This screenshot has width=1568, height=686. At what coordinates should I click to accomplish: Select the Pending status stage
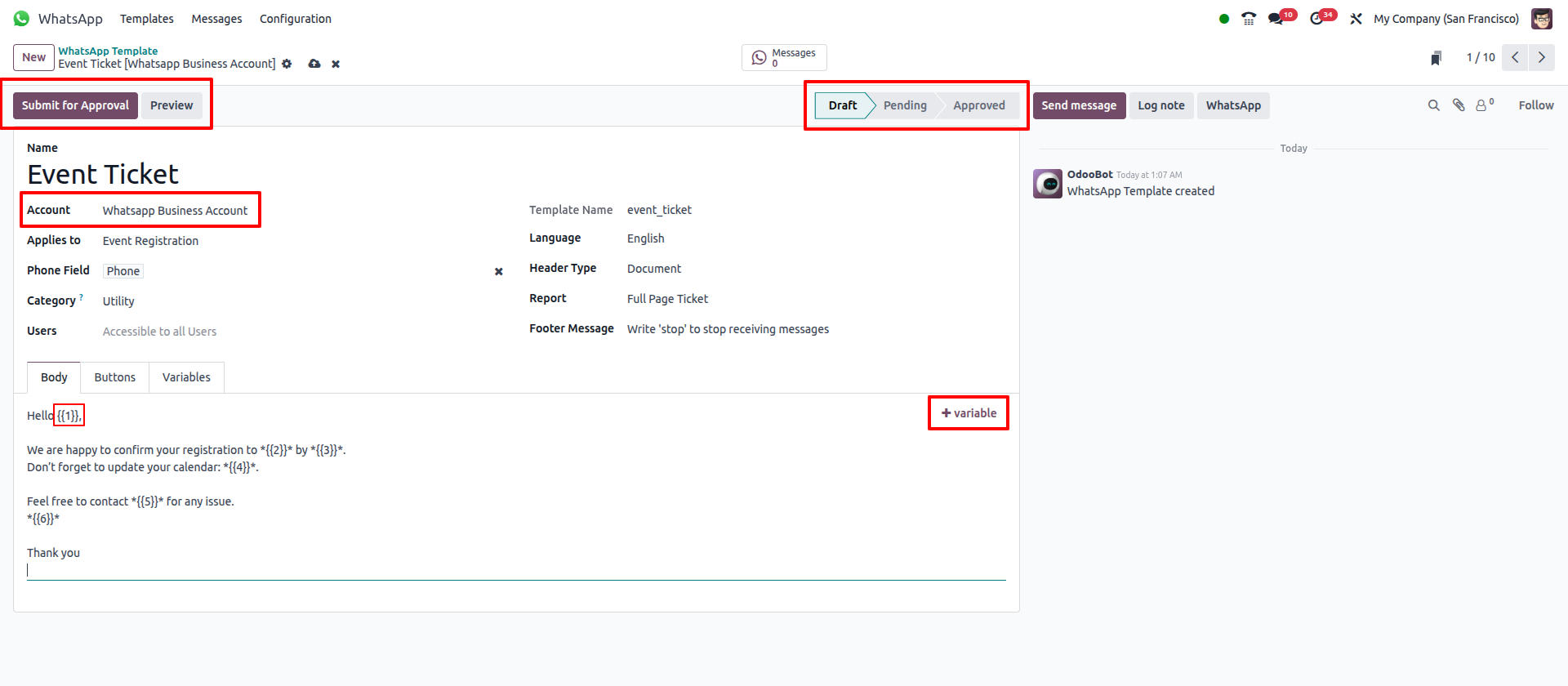click(905, 105)
